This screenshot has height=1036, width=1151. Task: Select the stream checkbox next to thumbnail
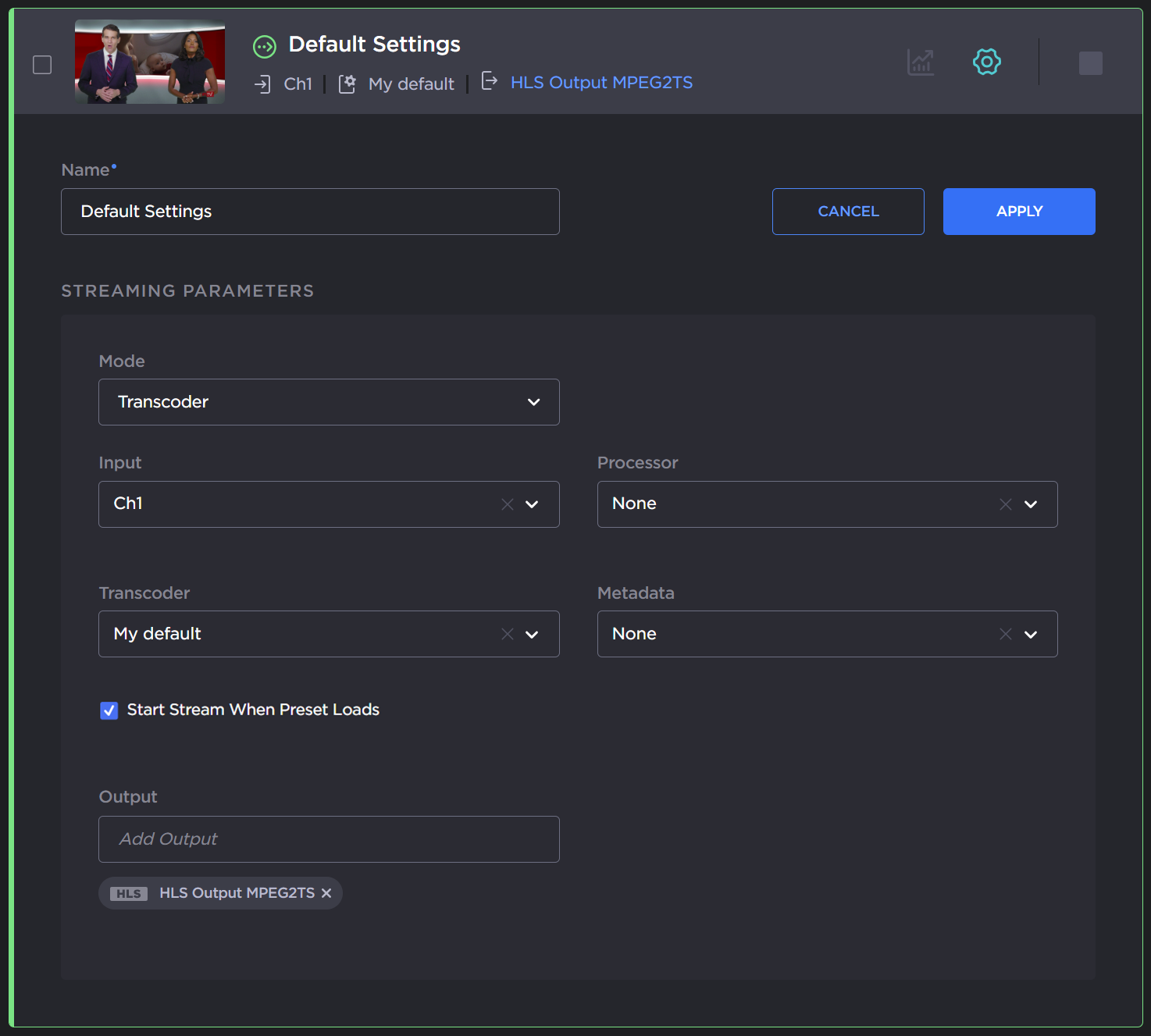click(x=42, y=65)
